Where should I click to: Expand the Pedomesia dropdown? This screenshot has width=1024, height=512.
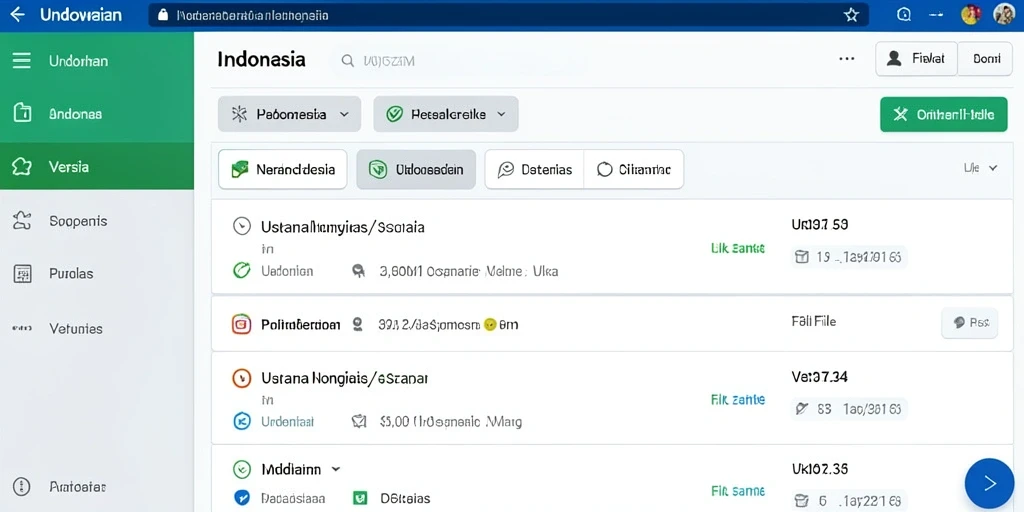[x=289, y=114]
